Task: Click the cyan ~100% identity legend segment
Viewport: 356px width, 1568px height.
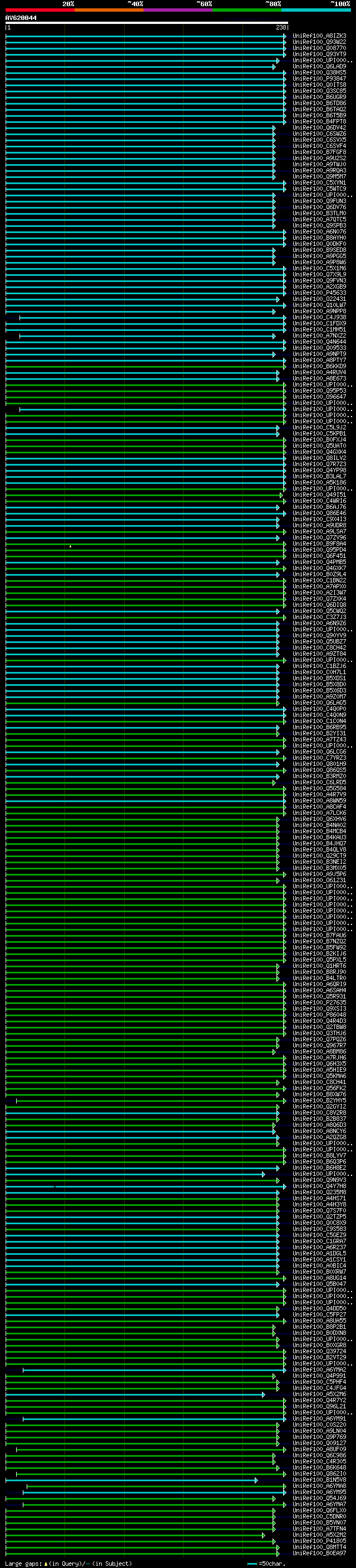Action: coord(316,11)
